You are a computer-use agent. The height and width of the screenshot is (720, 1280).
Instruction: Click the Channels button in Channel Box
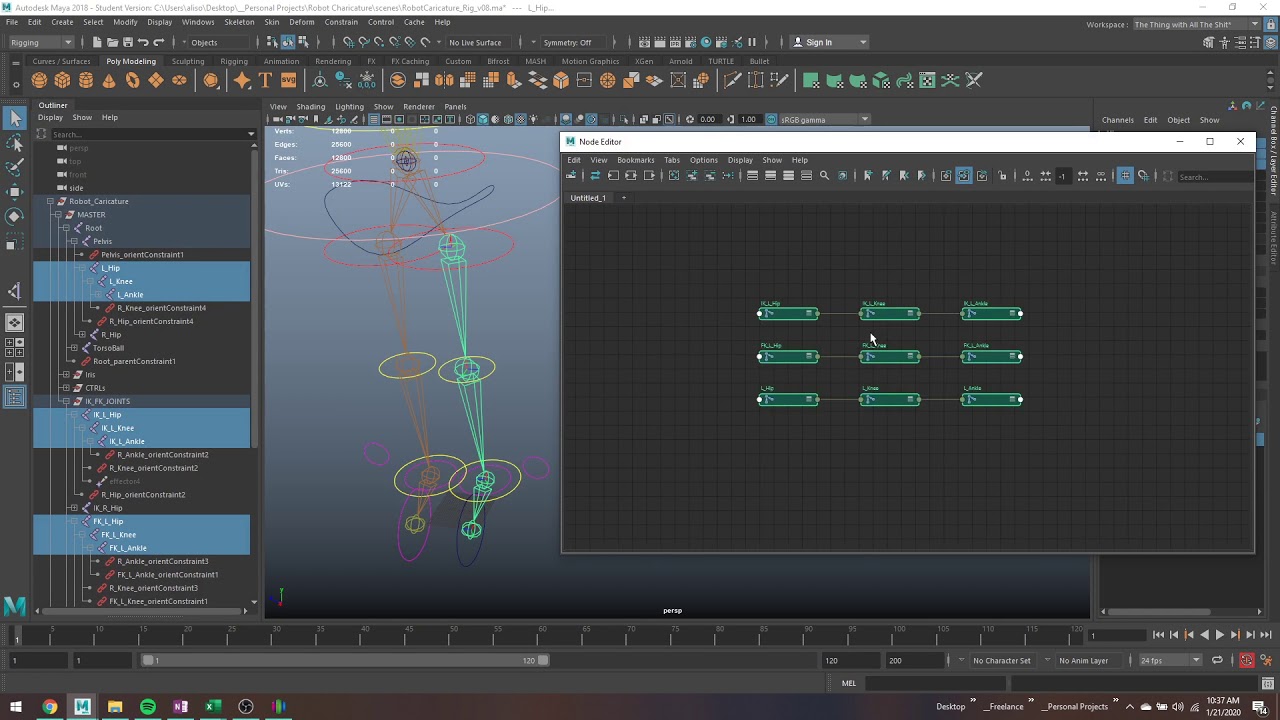1118,120
